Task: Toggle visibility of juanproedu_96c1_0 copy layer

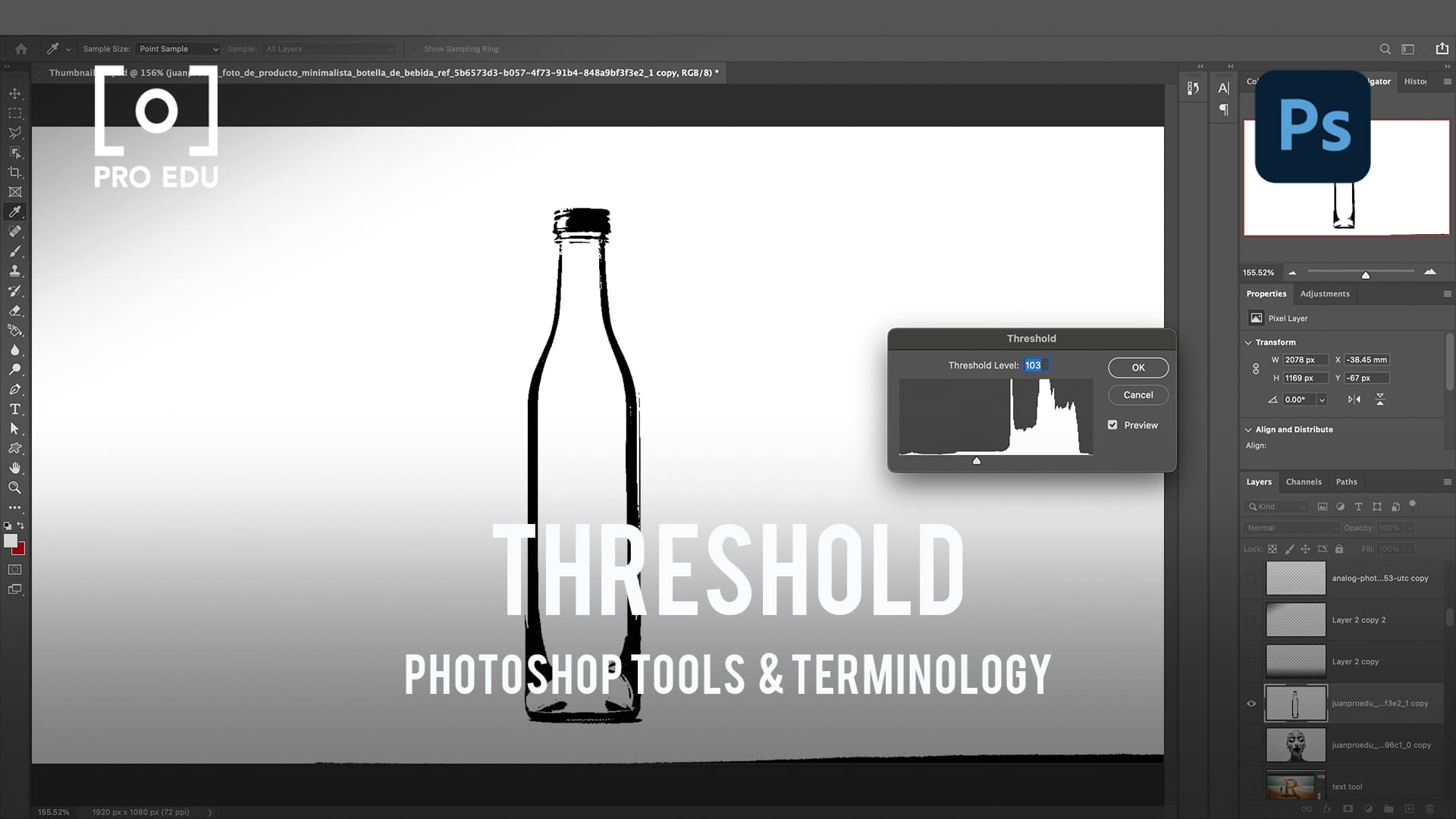Action: point(1251,744)
